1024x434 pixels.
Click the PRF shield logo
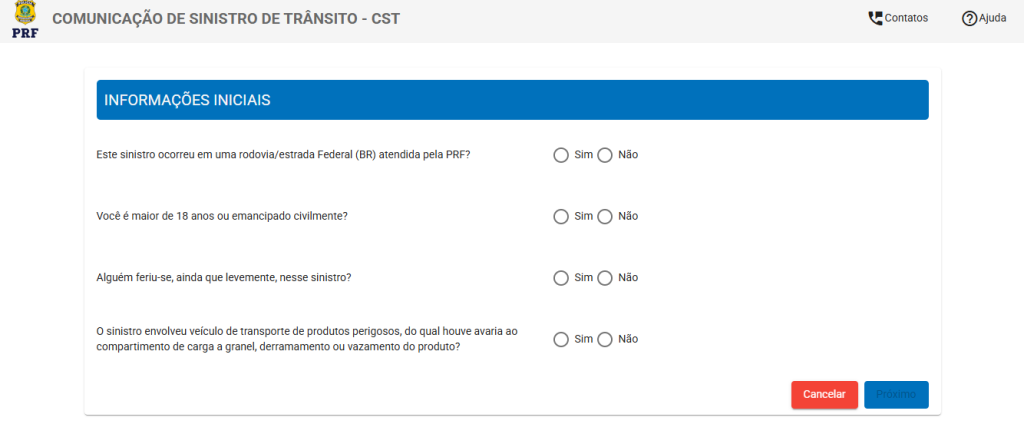pos(25,19)
